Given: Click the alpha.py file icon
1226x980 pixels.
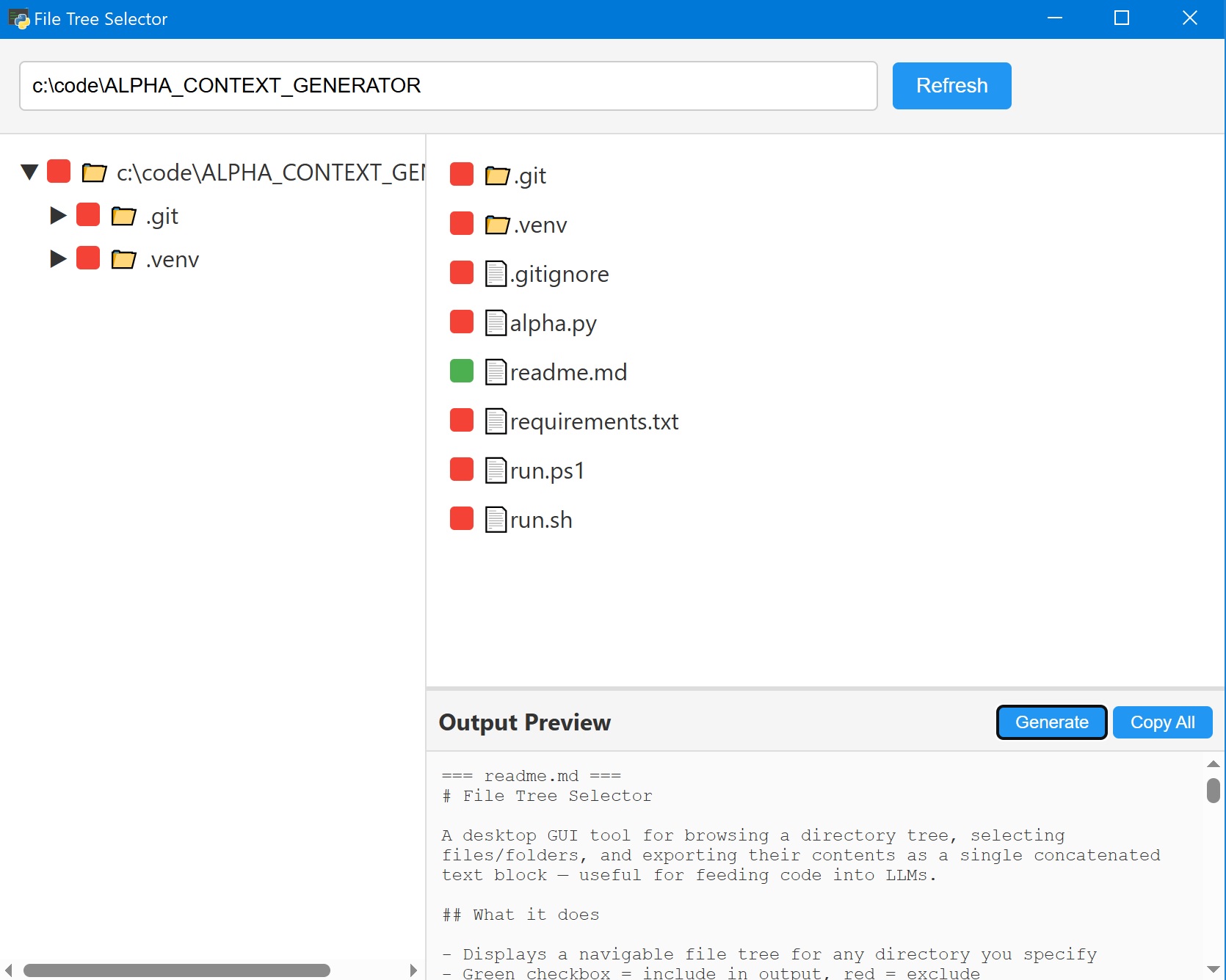Looking at the screenshot, I should (x=496, y=323).
